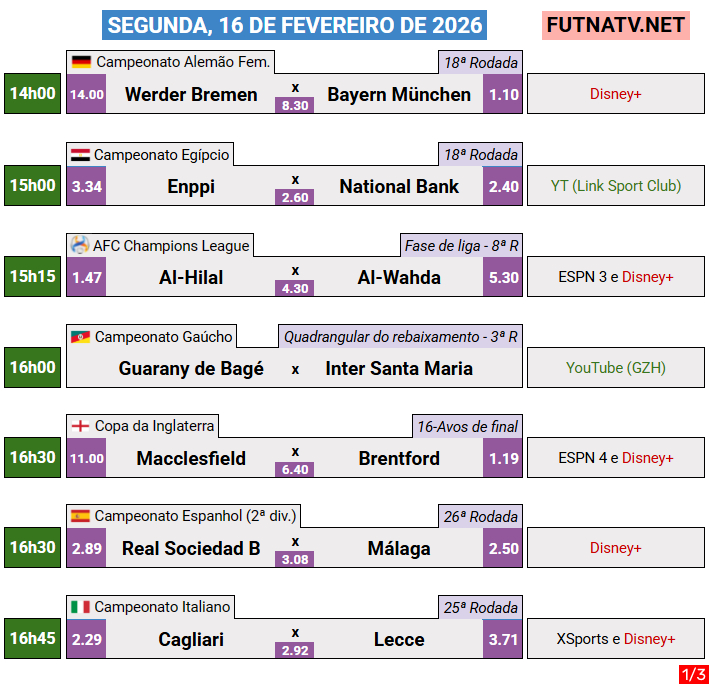This screenshot has height=684, width=709.
Task: Select Bayern München odds 1.10
Action: (x=503, y=95)
